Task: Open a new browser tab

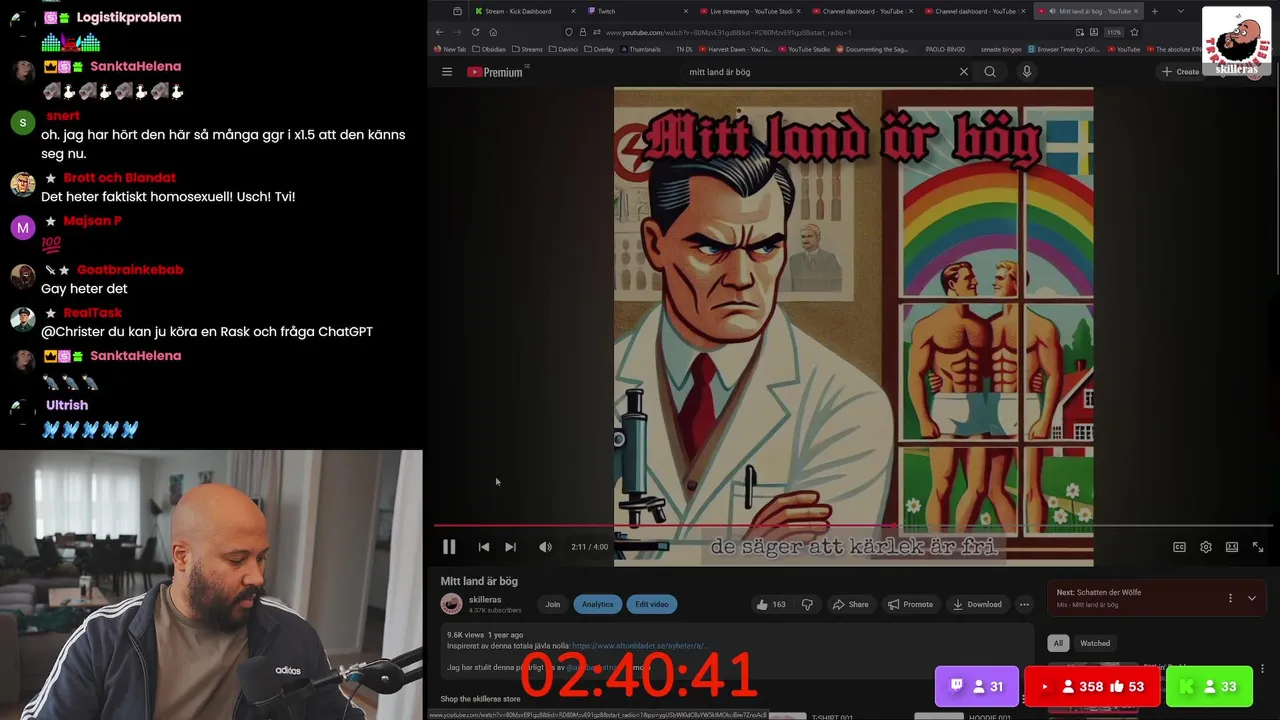Action: pyautogui.click(x=1155, y=11)
